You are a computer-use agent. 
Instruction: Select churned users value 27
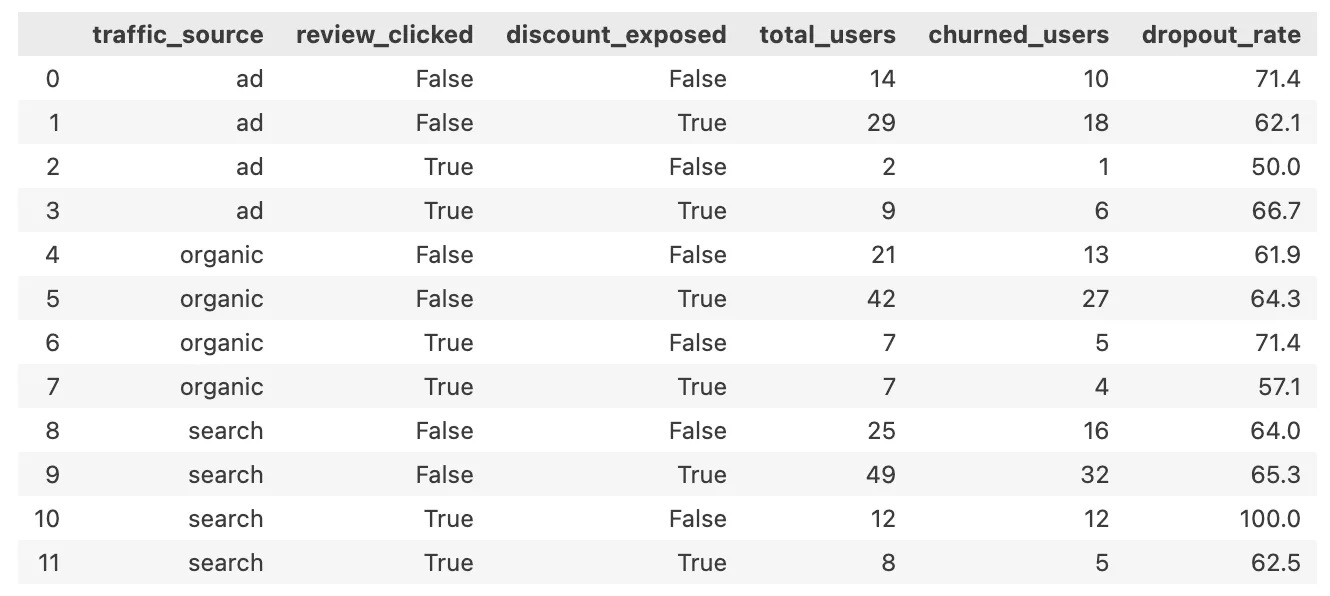pos(1095,299)
